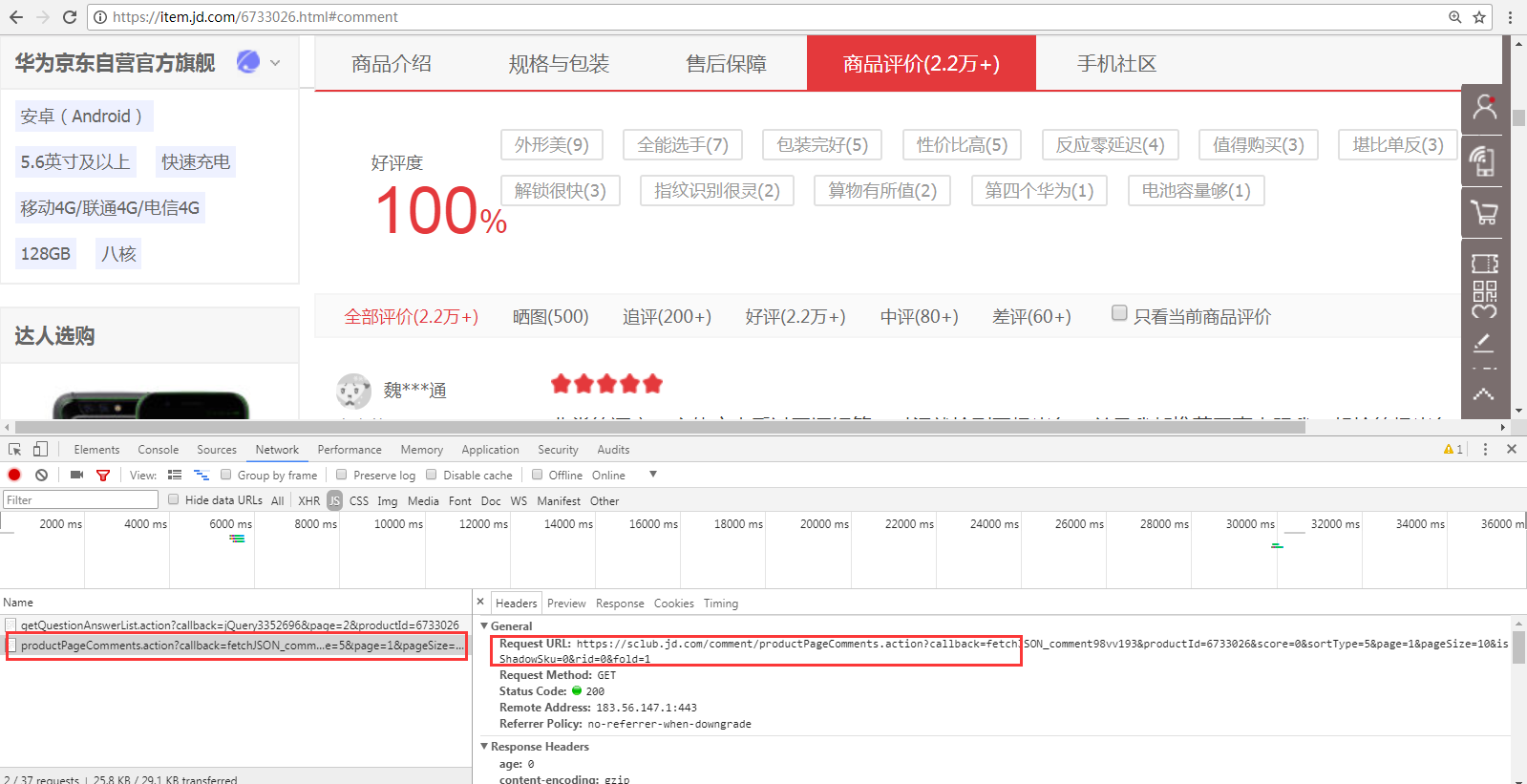Screen dimensions: 1527x784
Task: Open the user account sidebar icon
Action: [1484, 108]
